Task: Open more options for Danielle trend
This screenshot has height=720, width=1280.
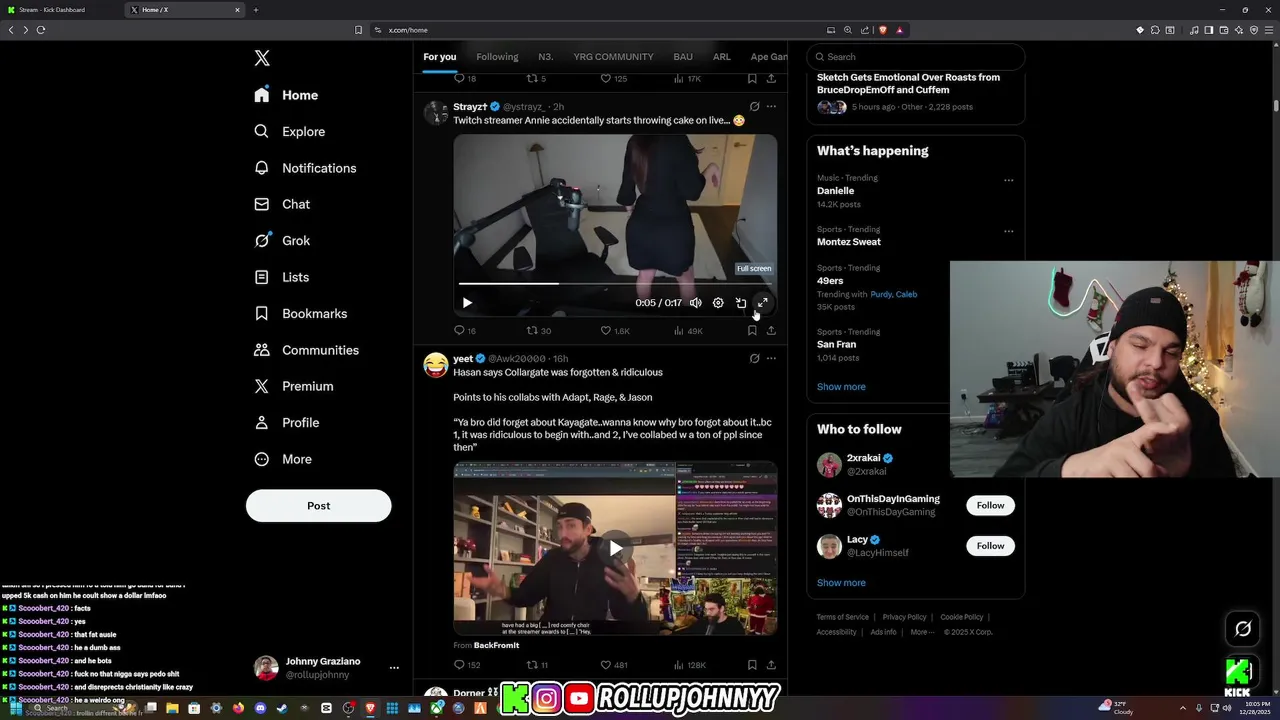Action: (x=1009, y=181)
